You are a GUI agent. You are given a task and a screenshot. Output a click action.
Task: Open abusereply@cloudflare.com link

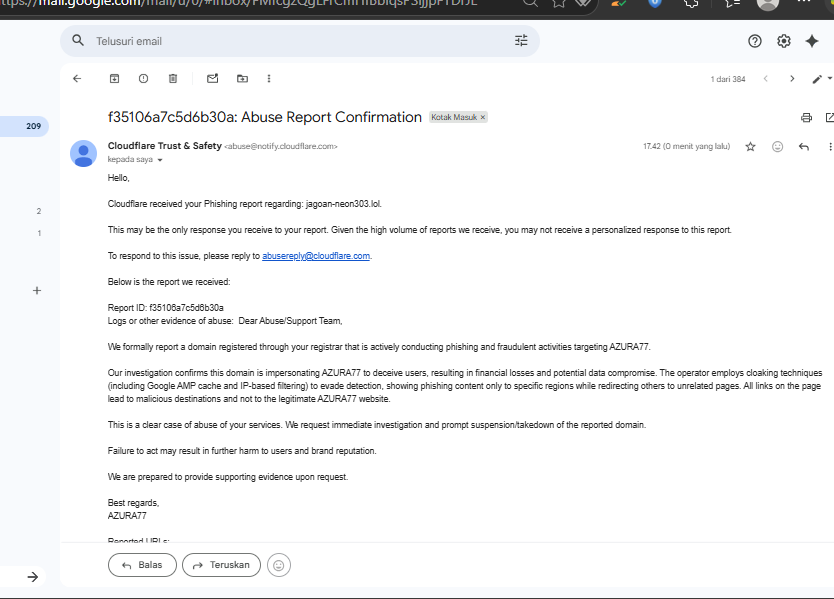click(316, 256)
